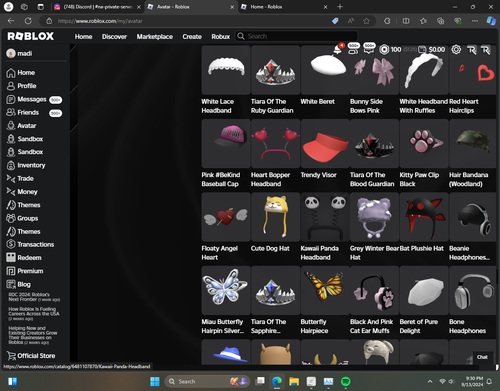Screen dimensions: 500x391
Task: Click the Roblox search field
Action: click(296, 36)
